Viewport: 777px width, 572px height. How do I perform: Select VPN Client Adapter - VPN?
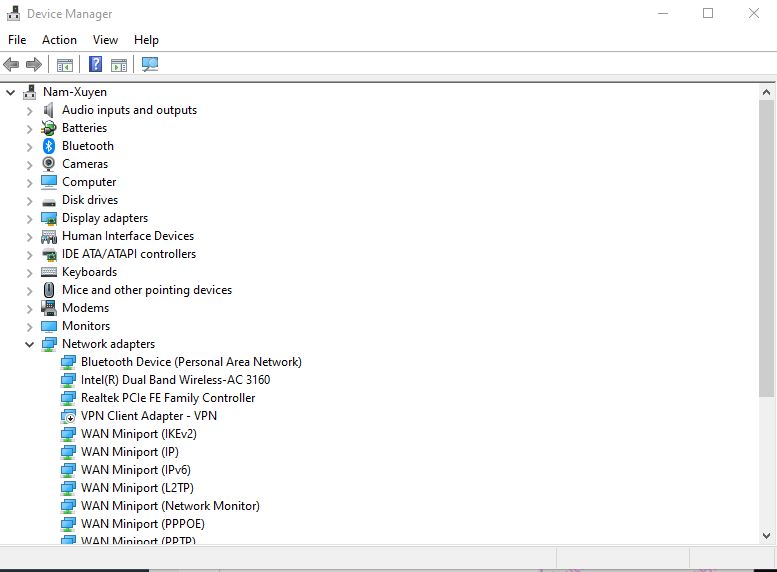149,416
